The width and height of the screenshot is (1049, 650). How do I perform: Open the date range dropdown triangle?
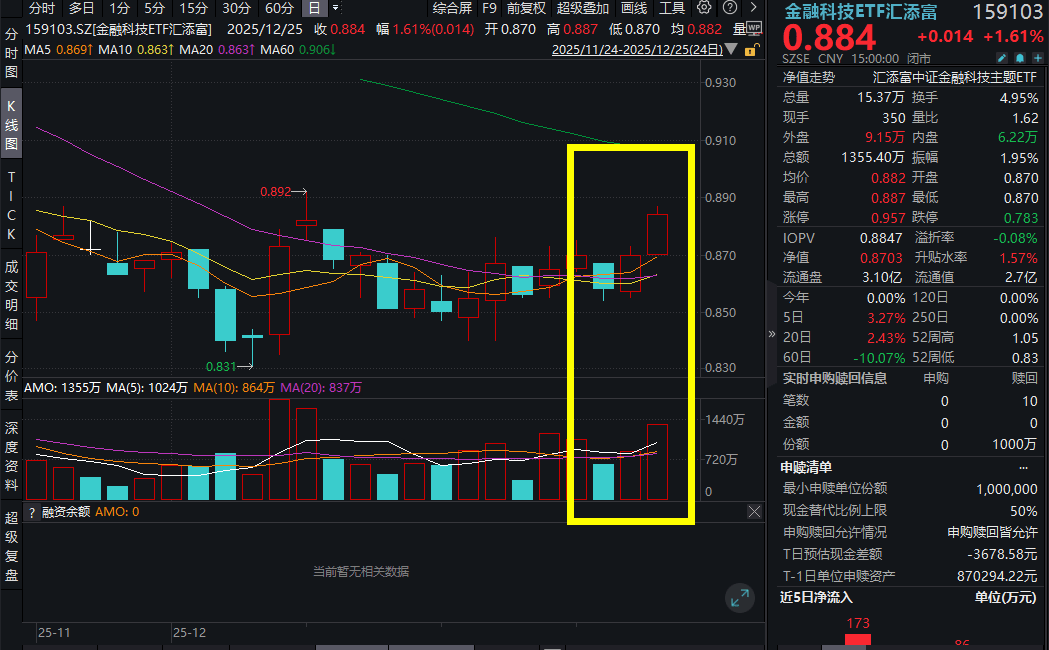click(x=732, y=48)
